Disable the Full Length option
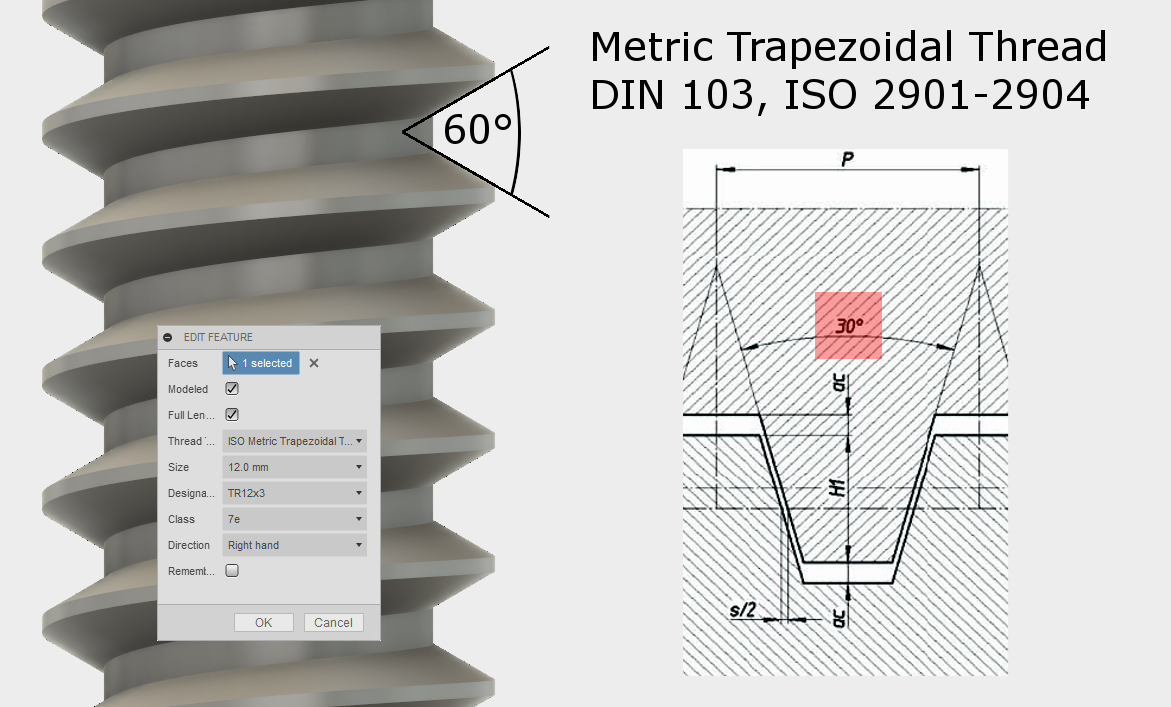 [231, 415]
